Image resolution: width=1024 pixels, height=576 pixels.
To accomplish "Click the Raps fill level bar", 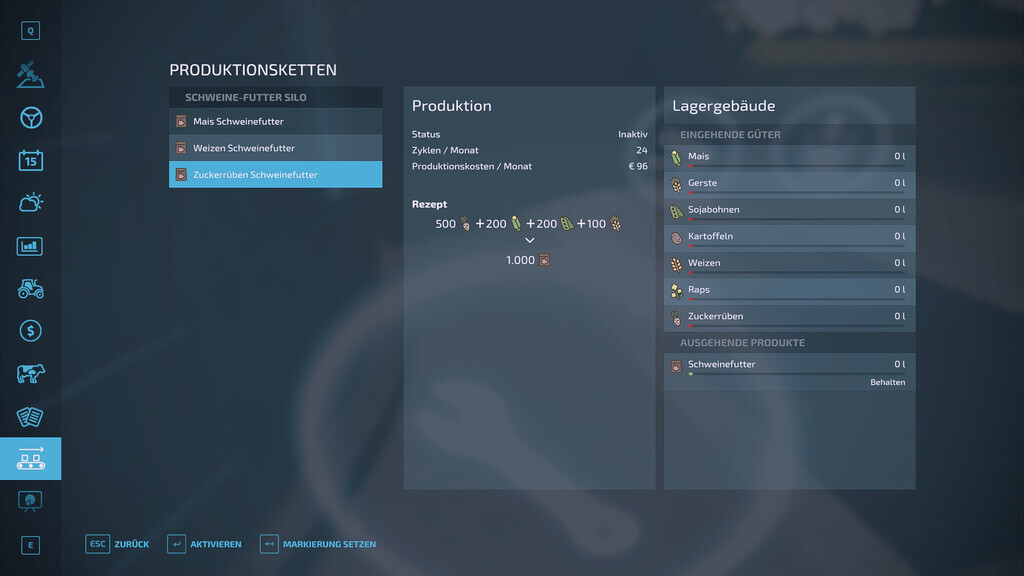I will point(797,299).
